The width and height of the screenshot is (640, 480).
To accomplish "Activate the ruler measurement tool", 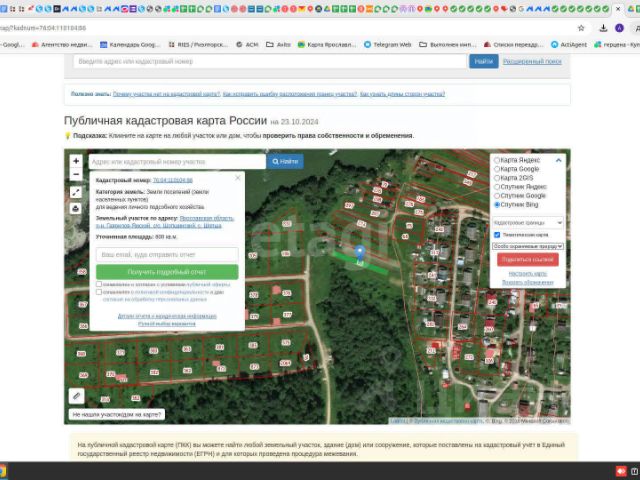I will 77,396.
